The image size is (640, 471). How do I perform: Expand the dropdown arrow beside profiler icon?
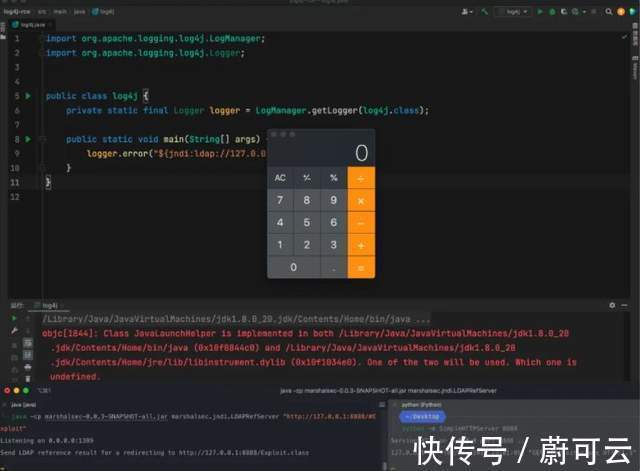pos(584,12)
